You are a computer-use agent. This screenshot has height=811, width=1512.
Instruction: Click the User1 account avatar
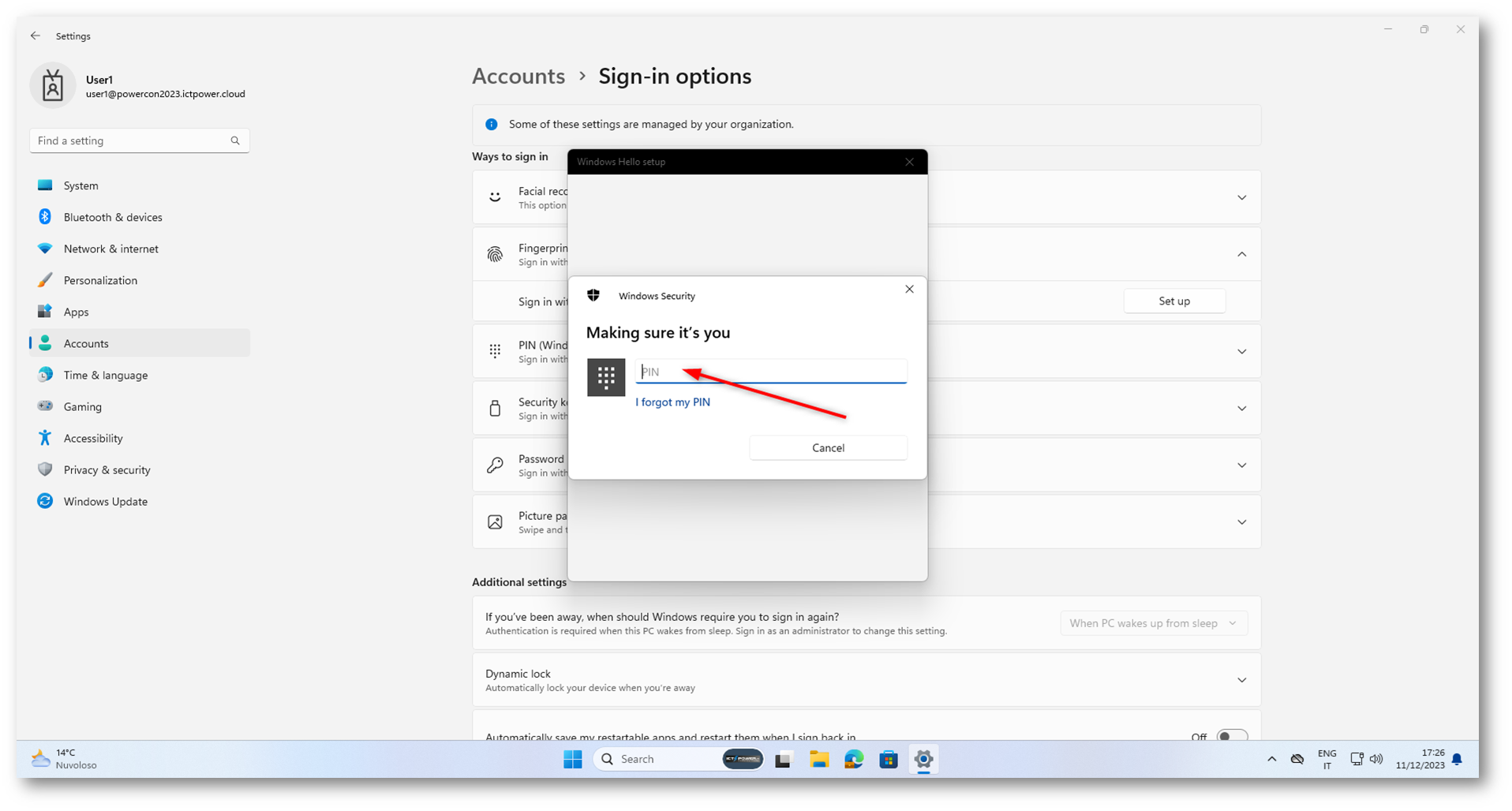click(x=53, y=85)
